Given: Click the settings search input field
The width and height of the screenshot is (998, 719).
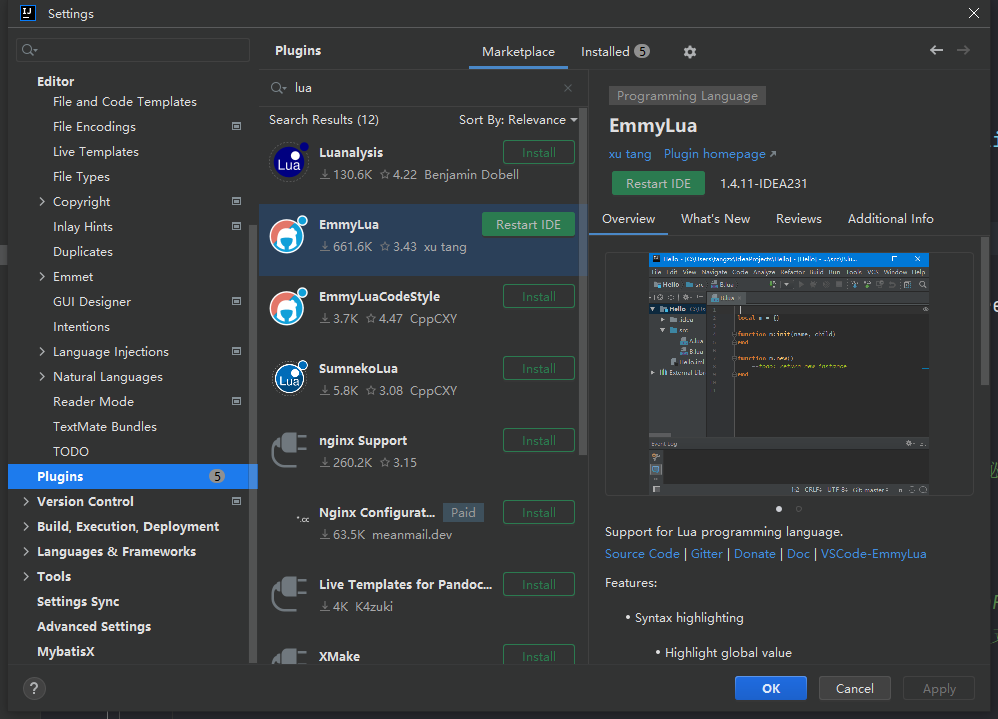Looking at the screenshot, I should coord(133,50).
